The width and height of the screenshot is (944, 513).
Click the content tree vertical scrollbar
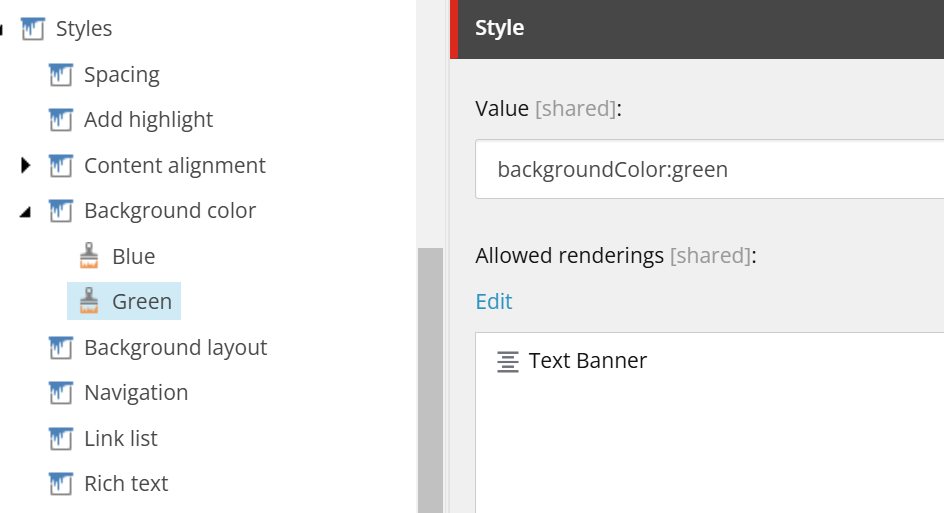pos(429,380)
